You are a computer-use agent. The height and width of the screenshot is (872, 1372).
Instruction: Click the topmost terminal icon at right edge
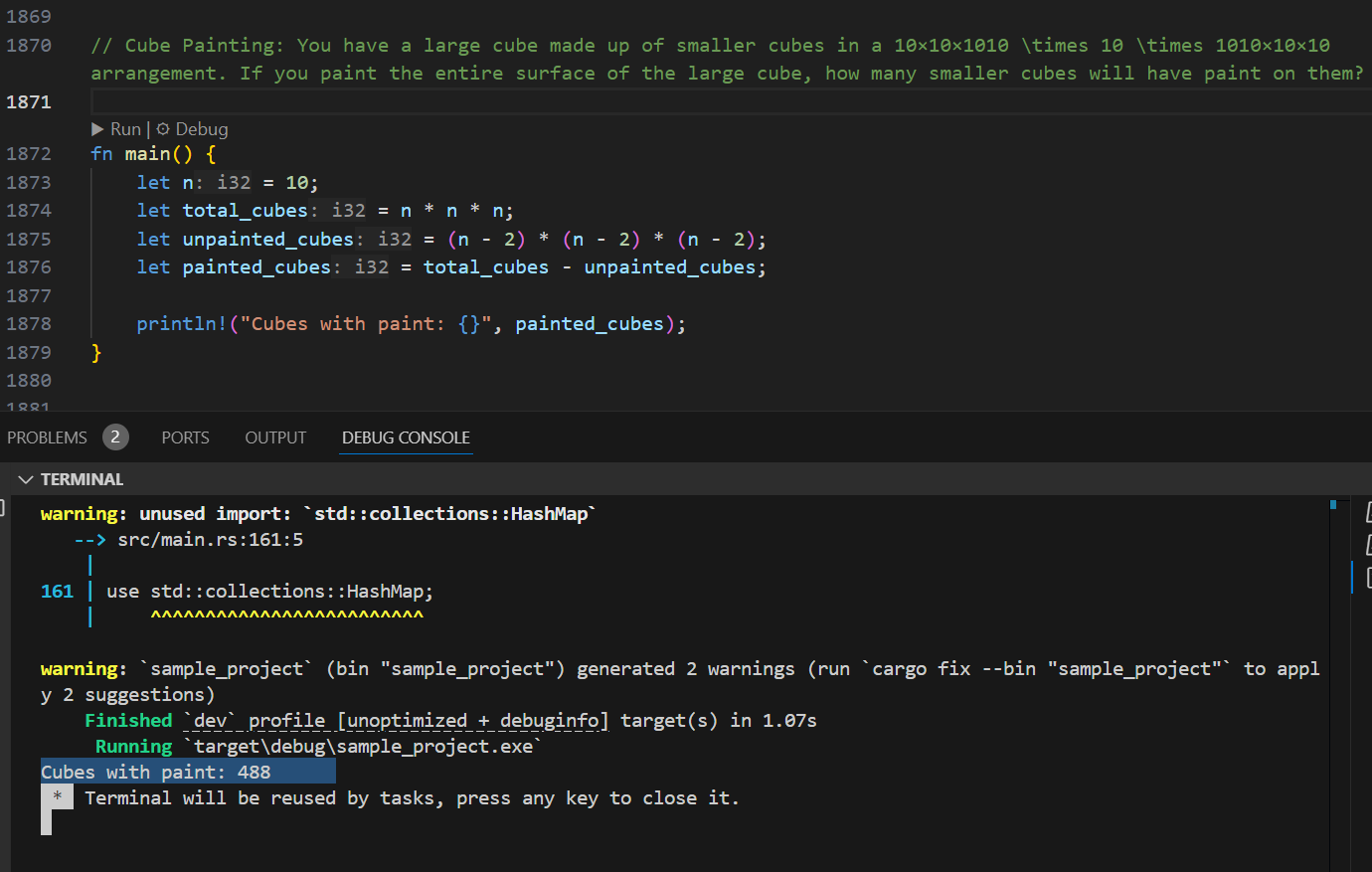pos(1368,512)
